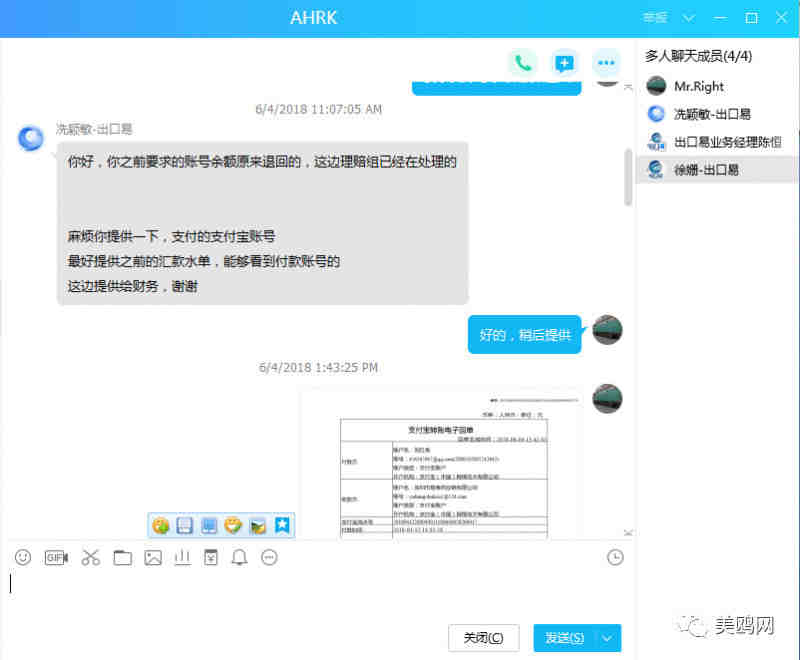This screenshot has height=660, width=800.
Task: Click the orange-green round icon starting the floating toolbar
Action: 161,525
